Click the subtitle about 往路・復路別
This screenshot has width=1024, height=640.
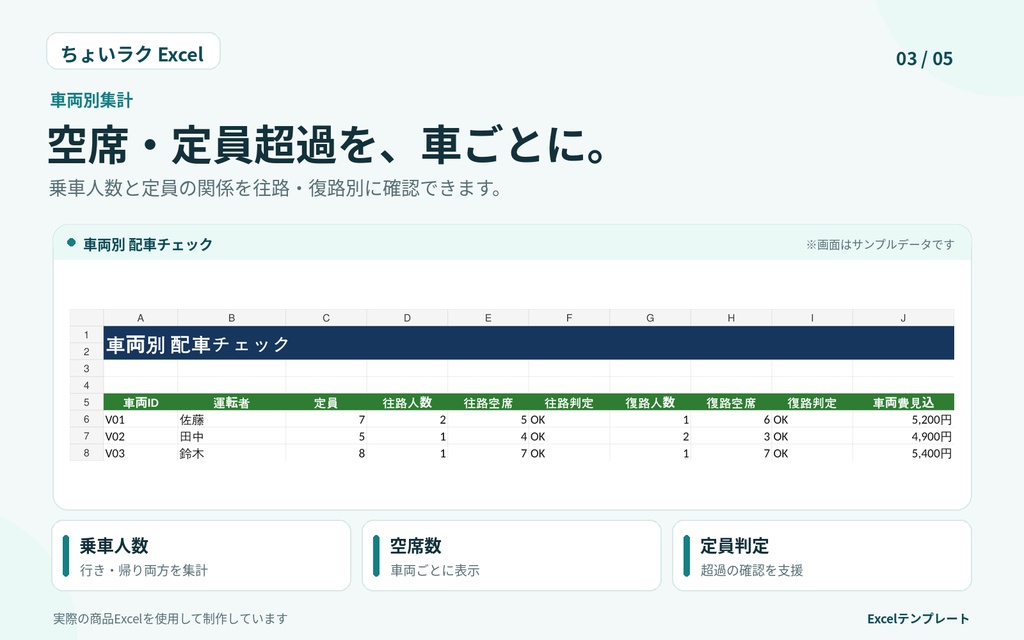[276, 188]
